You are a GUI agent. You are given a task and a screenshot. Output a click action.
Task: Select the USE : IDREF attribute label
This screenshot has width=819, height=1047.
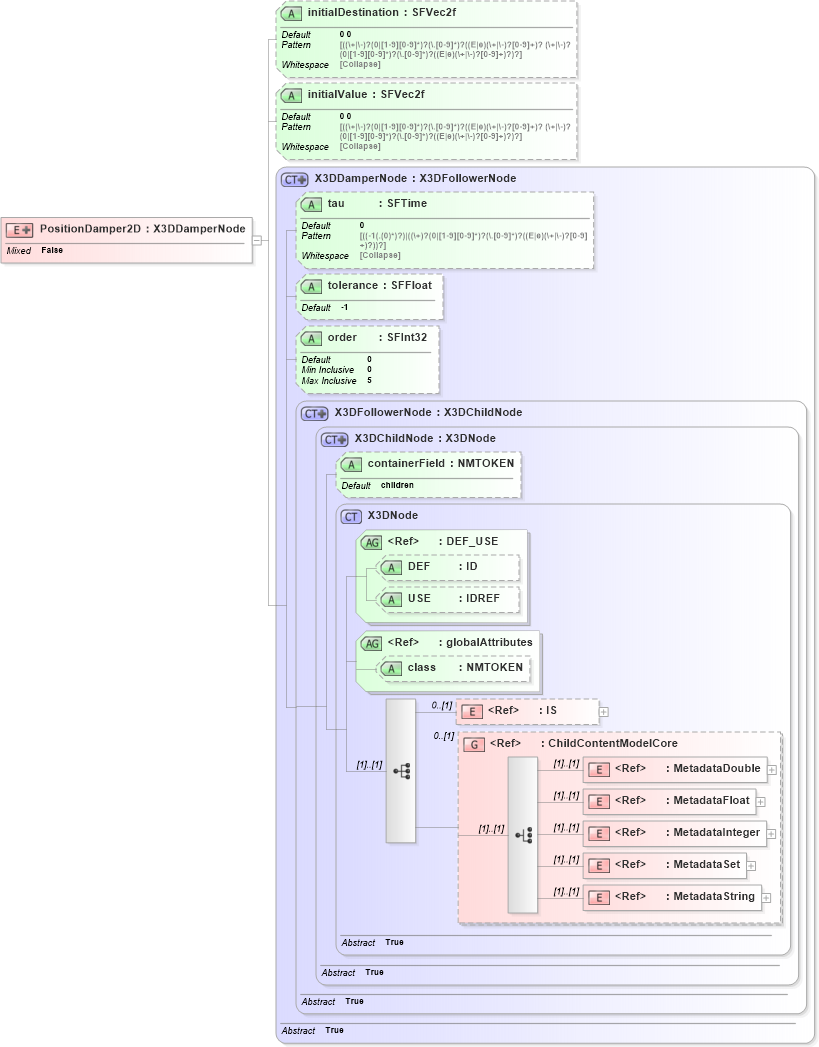click(x=454, y=599)
